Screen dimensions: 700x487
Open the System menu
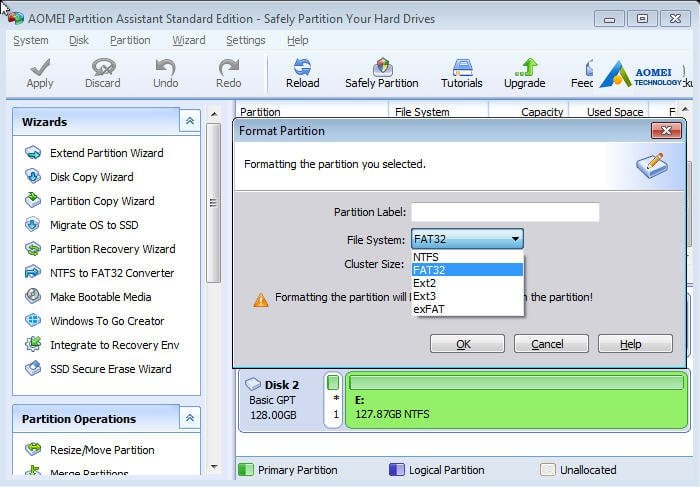(31, 40)
